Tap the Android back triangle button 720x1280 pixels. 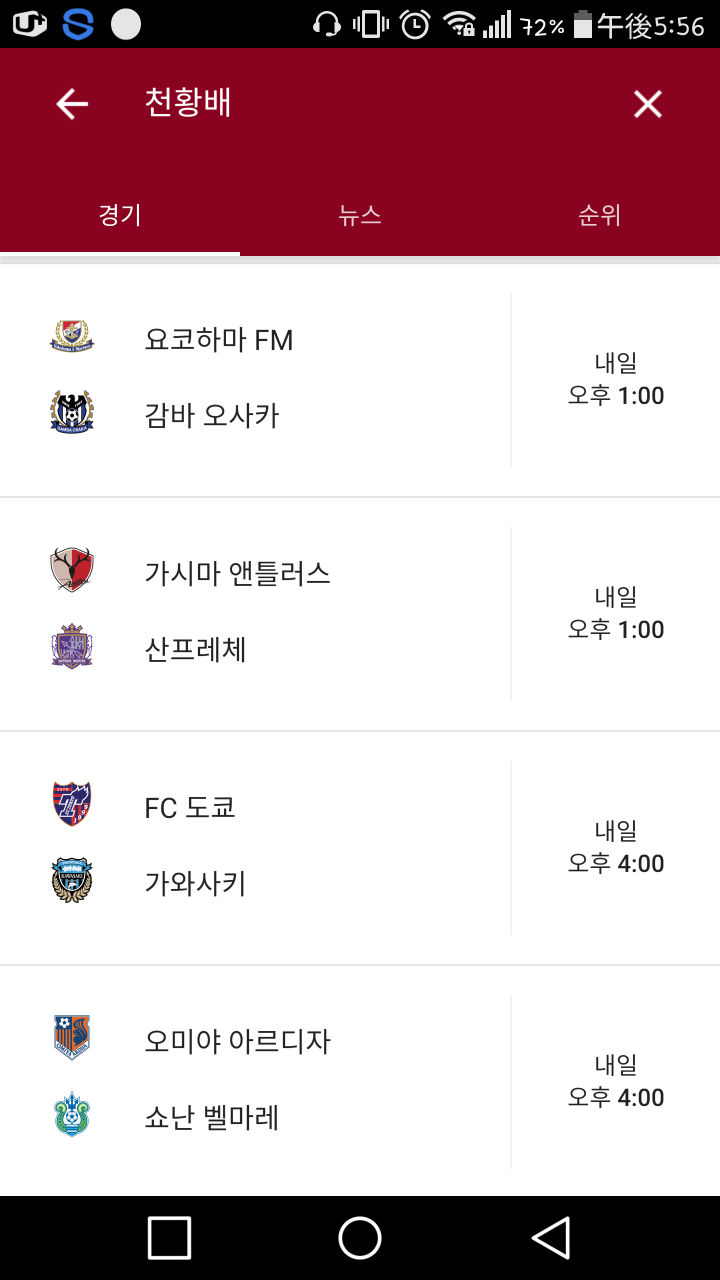coord(551,1238)
